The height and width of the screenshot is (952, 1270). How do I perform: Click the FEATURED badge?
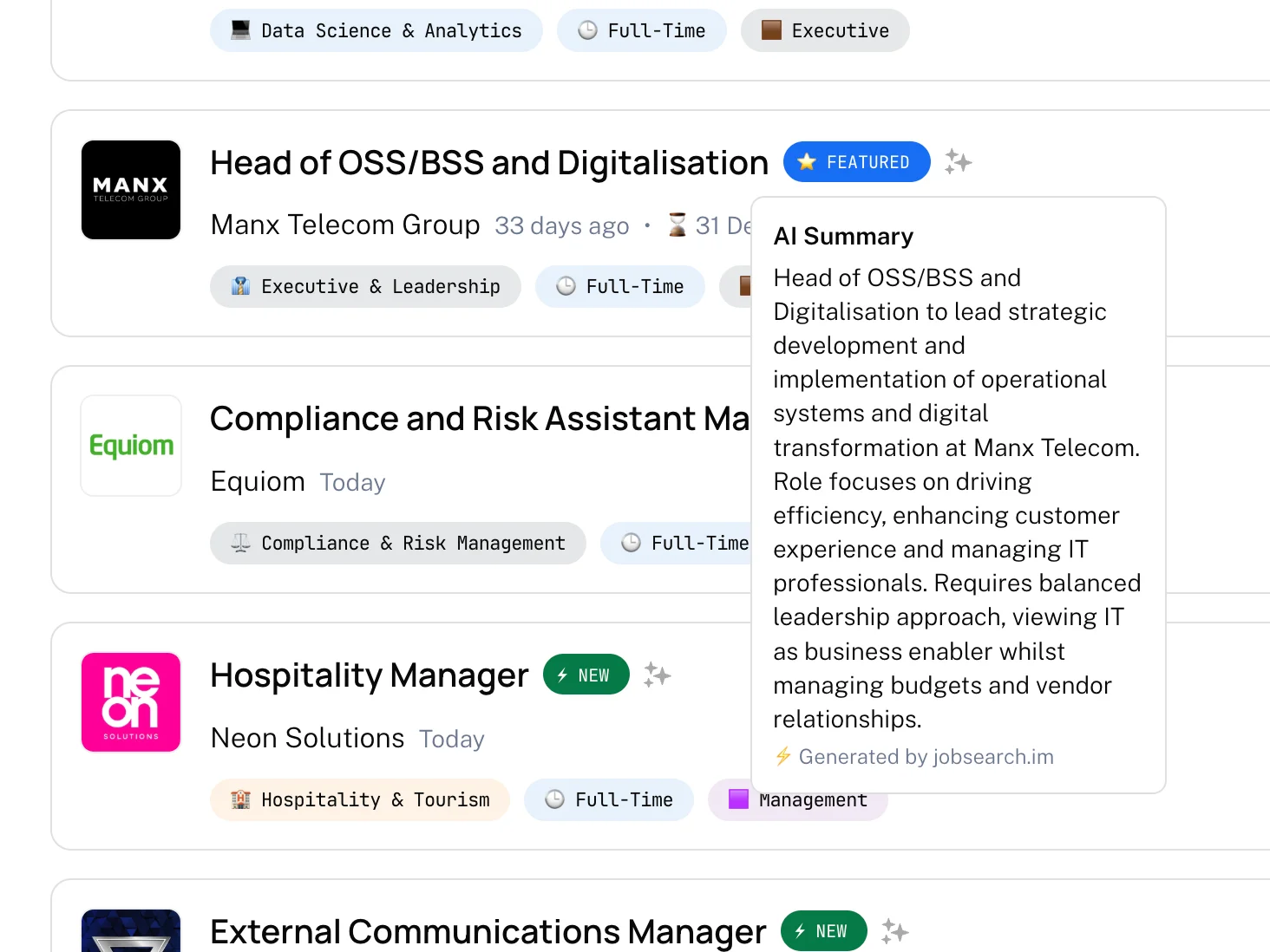(x=856, y=162)
